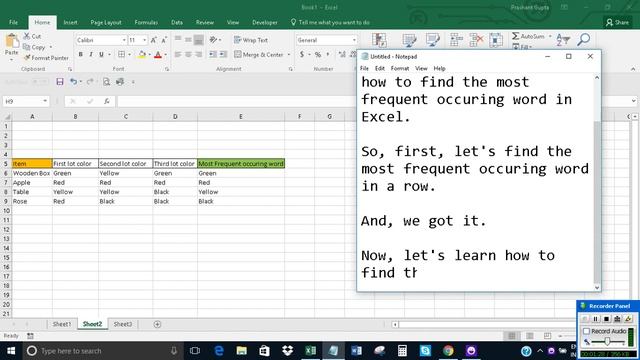Open Notepad Format menu
This screenshot has height=360, width=640.
pos(400,69)
